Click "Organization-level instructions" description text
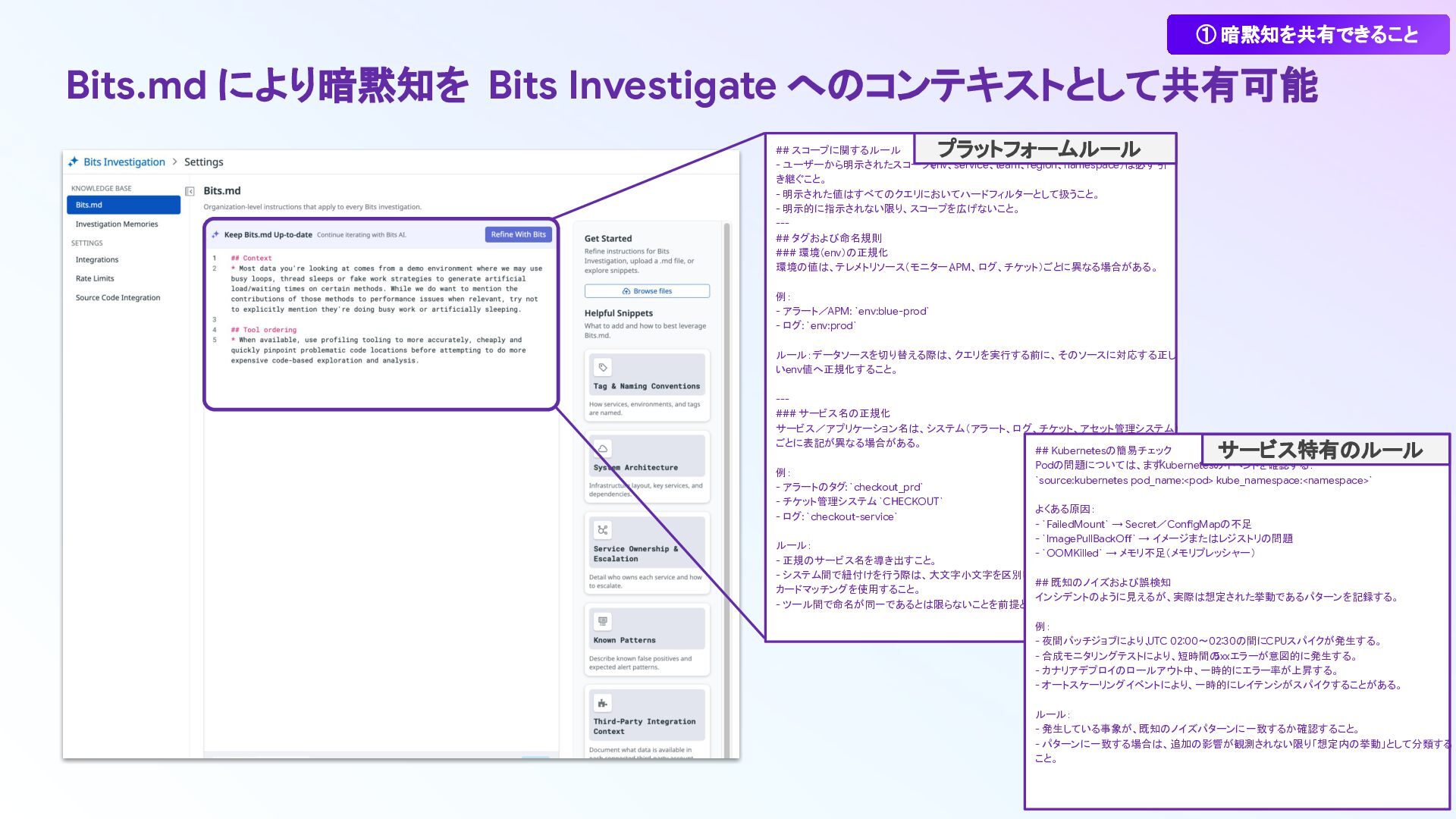Viewport: 1456px width, 819px height. [312, 206]
